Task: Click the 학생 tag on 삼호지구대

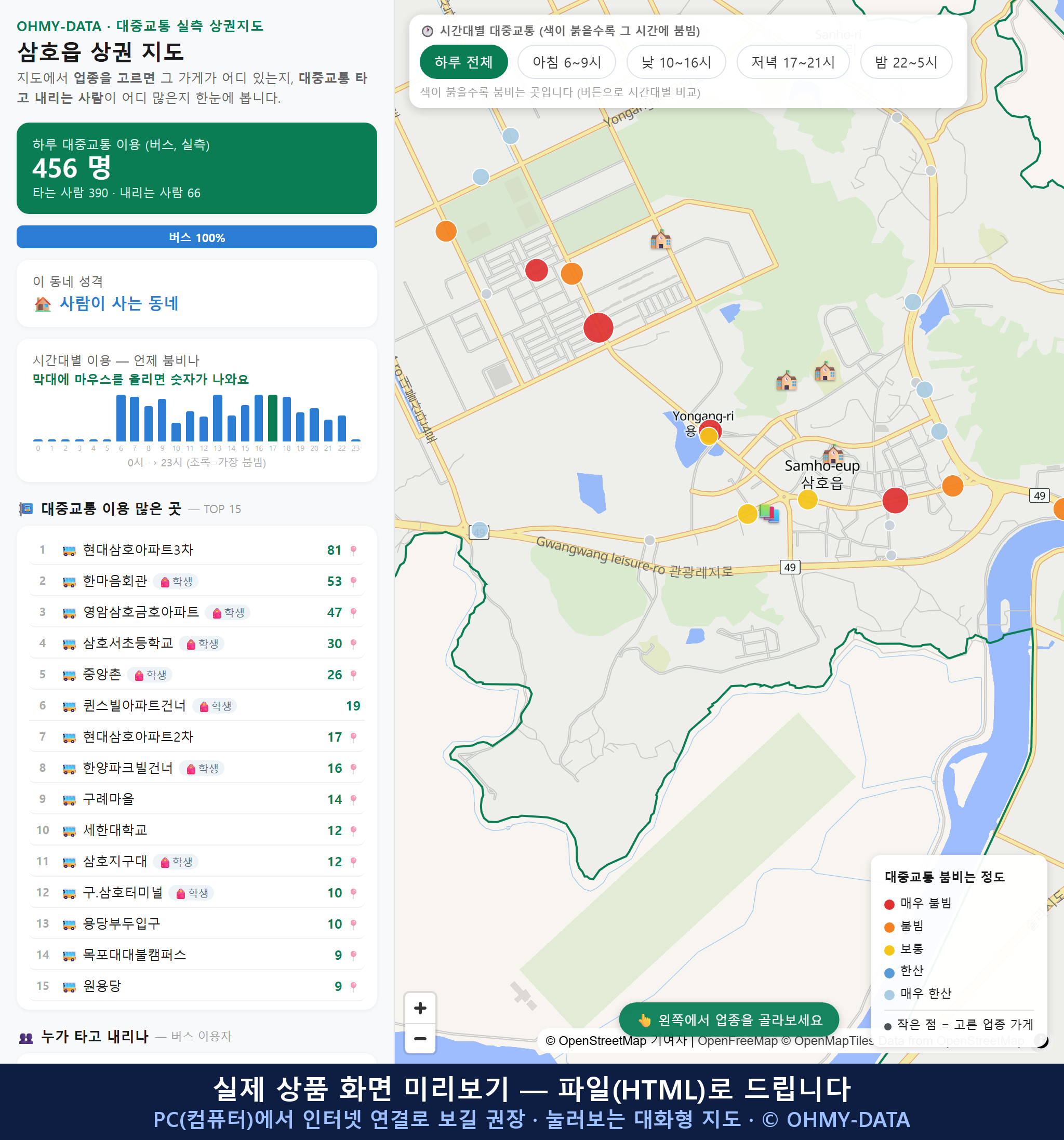Action: [176, 862]
